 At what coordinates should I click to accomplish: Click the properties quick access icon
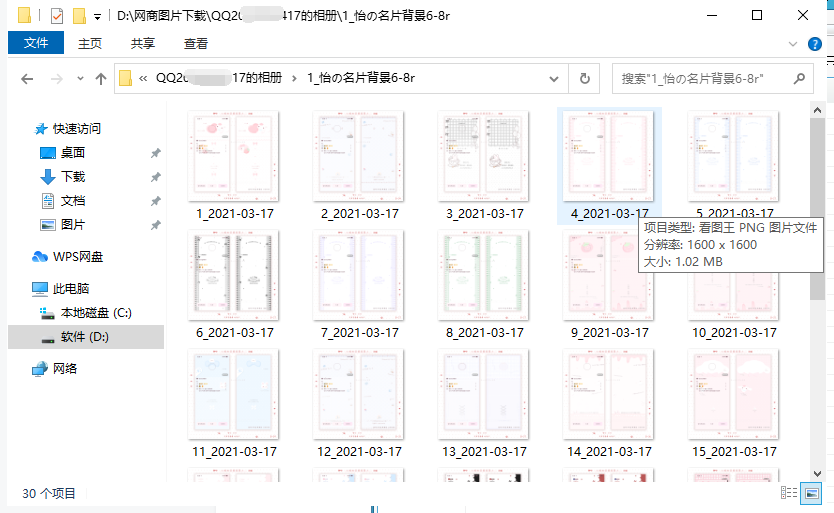(56, 15)
